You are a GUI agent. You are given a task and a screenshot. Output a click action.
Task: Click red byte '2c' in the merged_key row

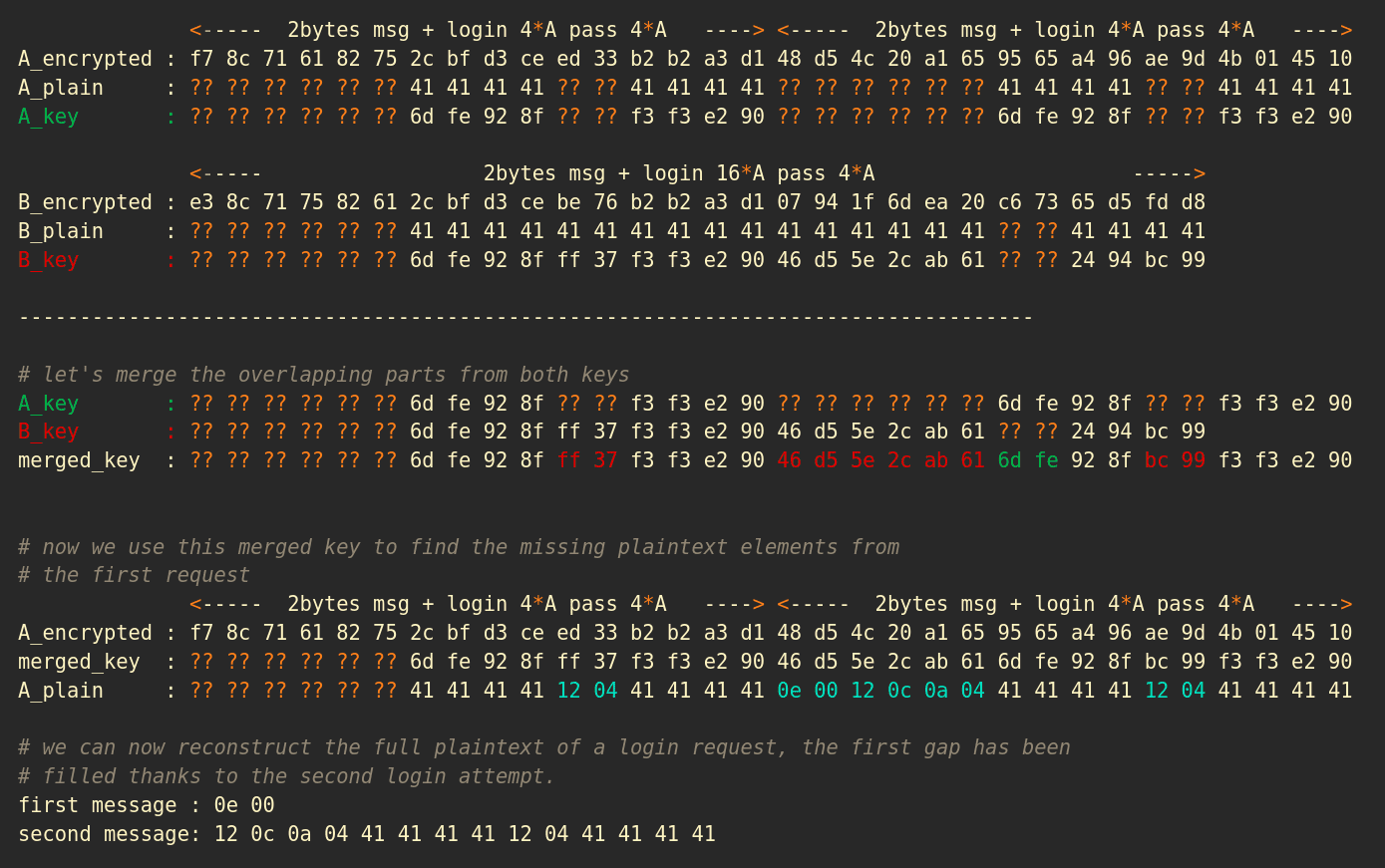coord(899,460)
